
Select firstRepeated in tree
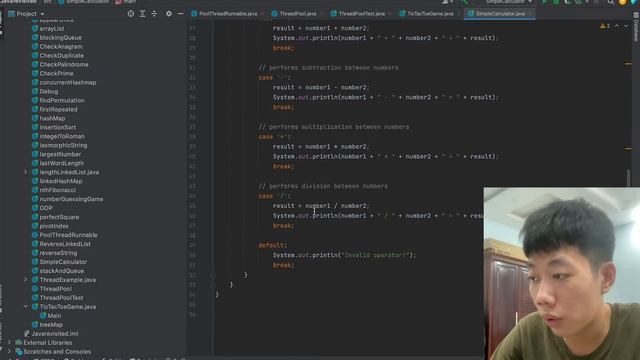point(58,109)
